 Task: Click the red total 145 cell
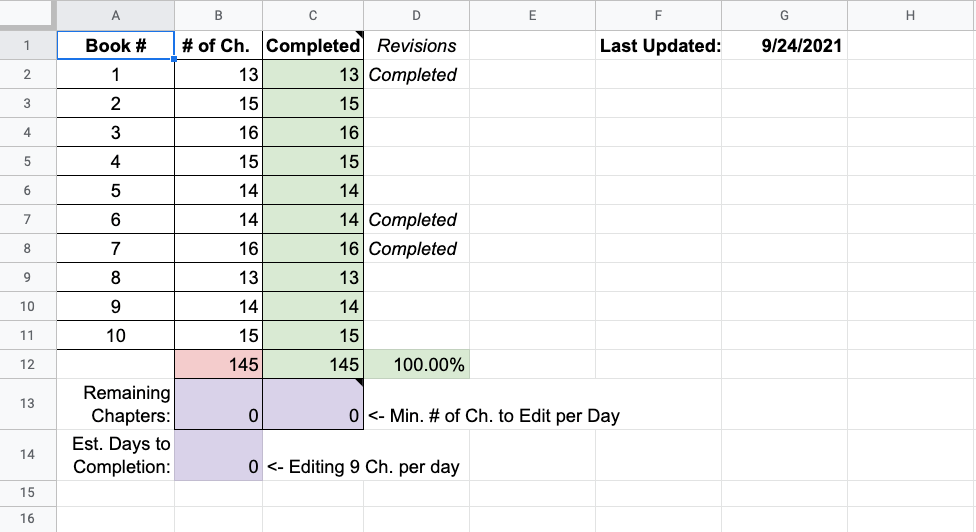pyautogui.click(x=218, y=365)
